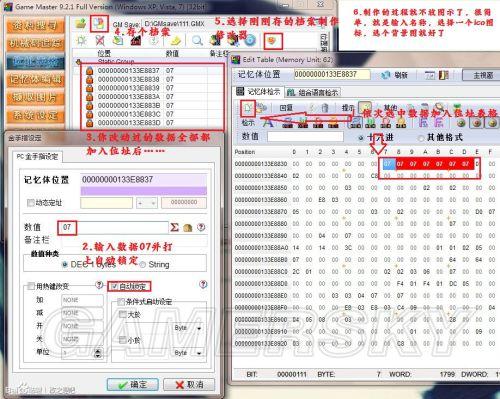Click the 取消 cancel button
The height and width of the screenshot is (399, 500).
tap(189, 384)
